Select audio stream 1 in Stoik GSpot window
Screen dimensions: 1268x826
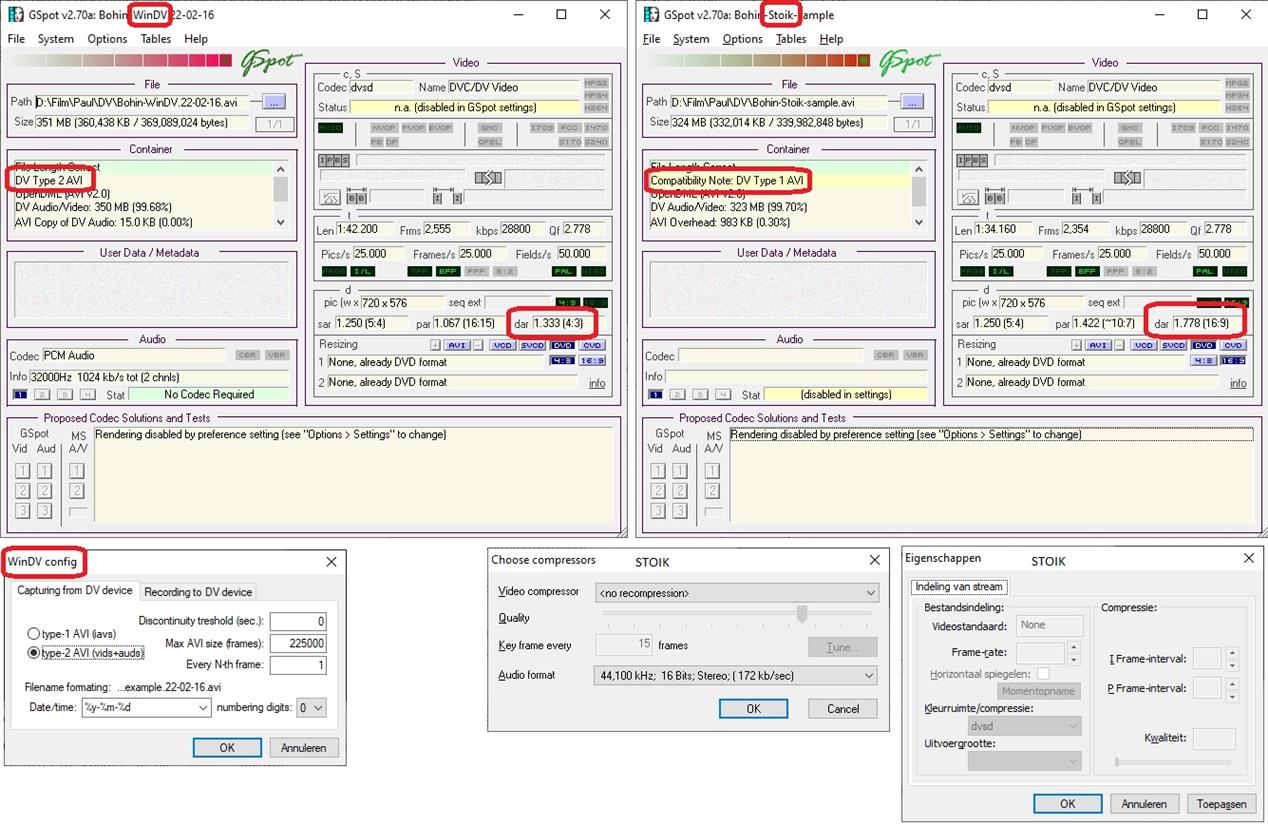[x=655, y=395]
